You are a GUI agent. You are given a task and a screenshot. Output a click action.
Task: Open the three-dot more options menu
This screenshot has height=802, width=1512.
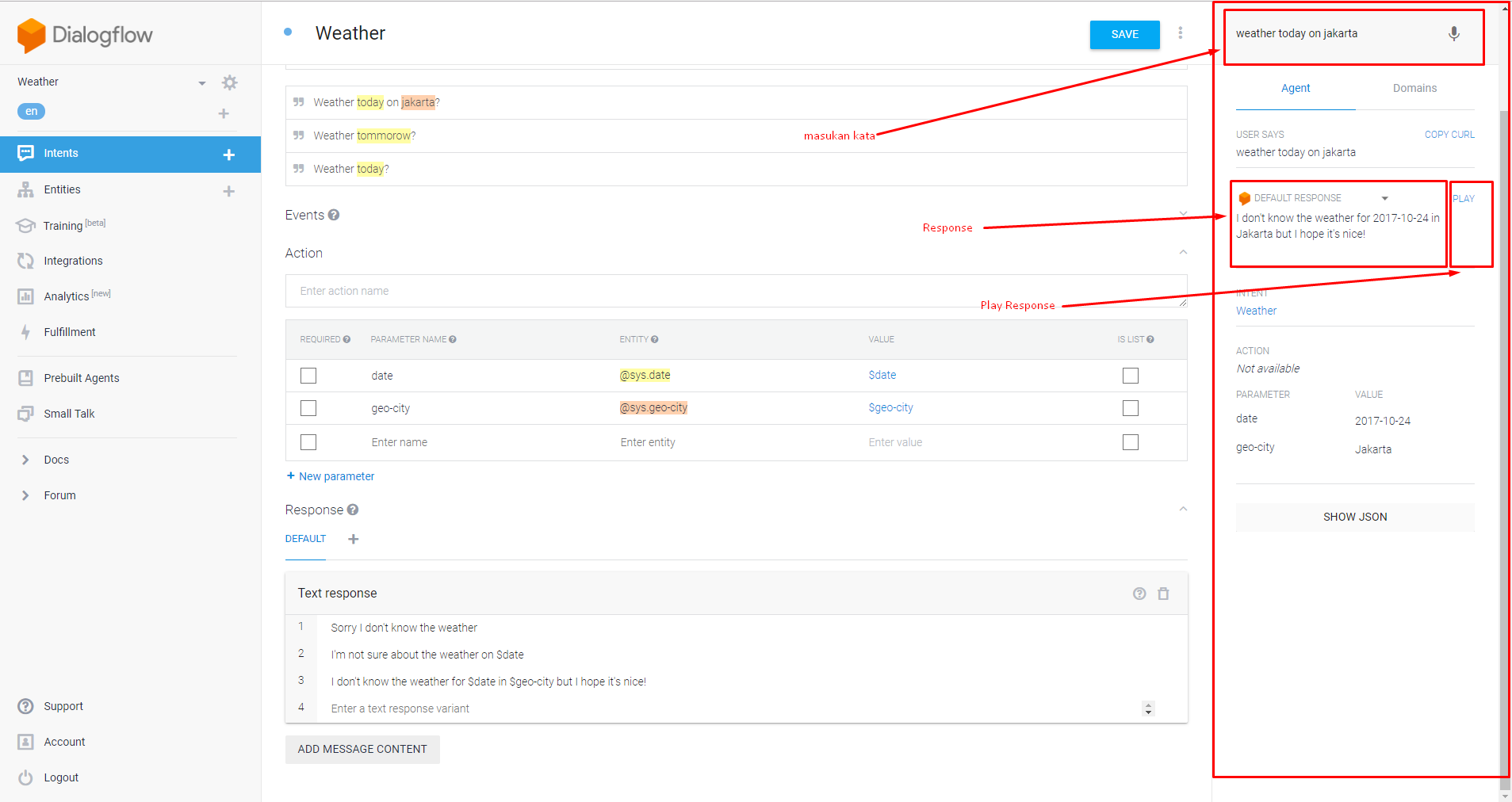[x=1181, y=32]
